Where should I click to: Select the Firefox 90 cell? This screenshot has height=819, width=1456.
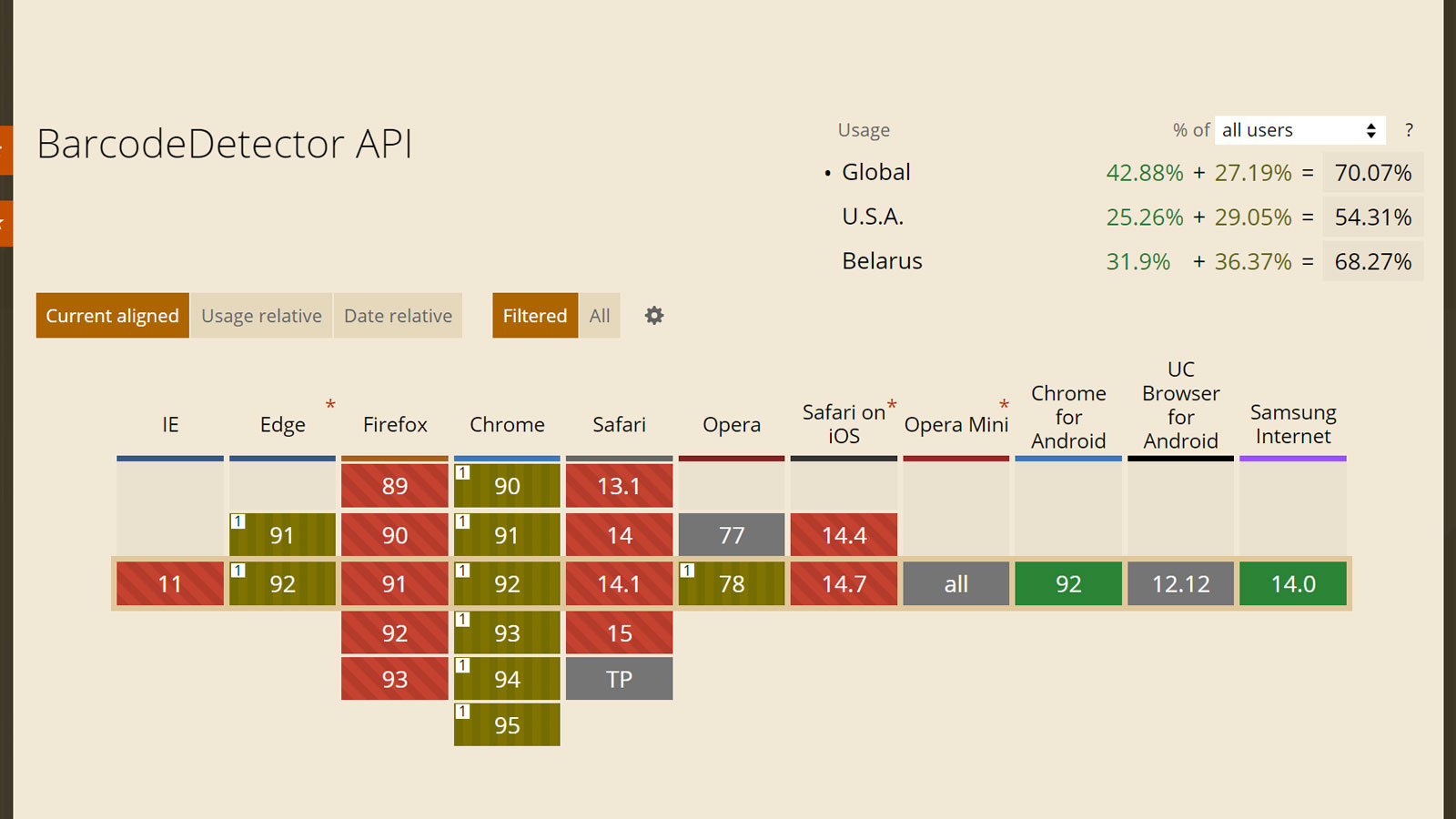pyautogui.click(x=395, y=535)
